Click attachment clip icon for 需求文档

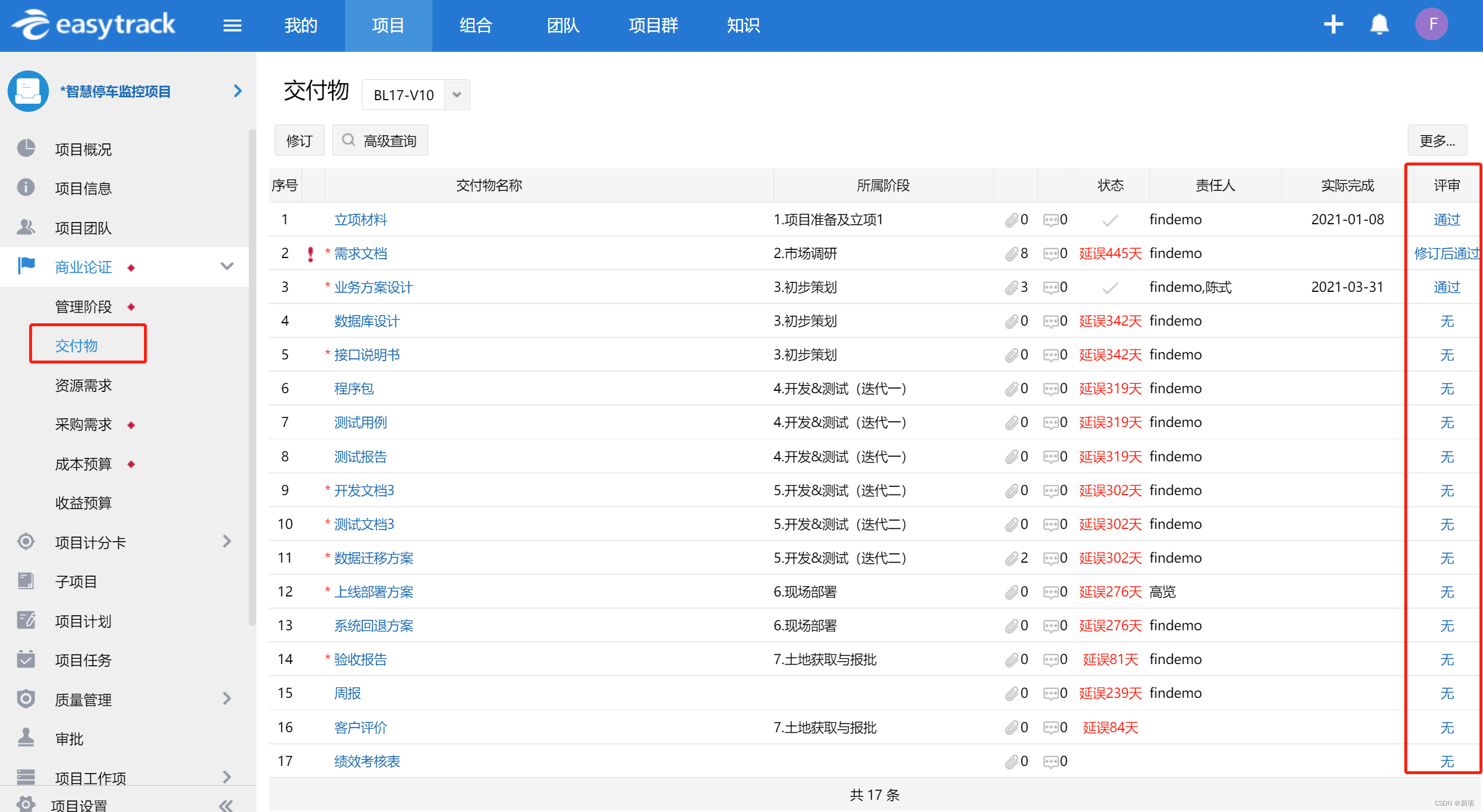click(1011, 253)
